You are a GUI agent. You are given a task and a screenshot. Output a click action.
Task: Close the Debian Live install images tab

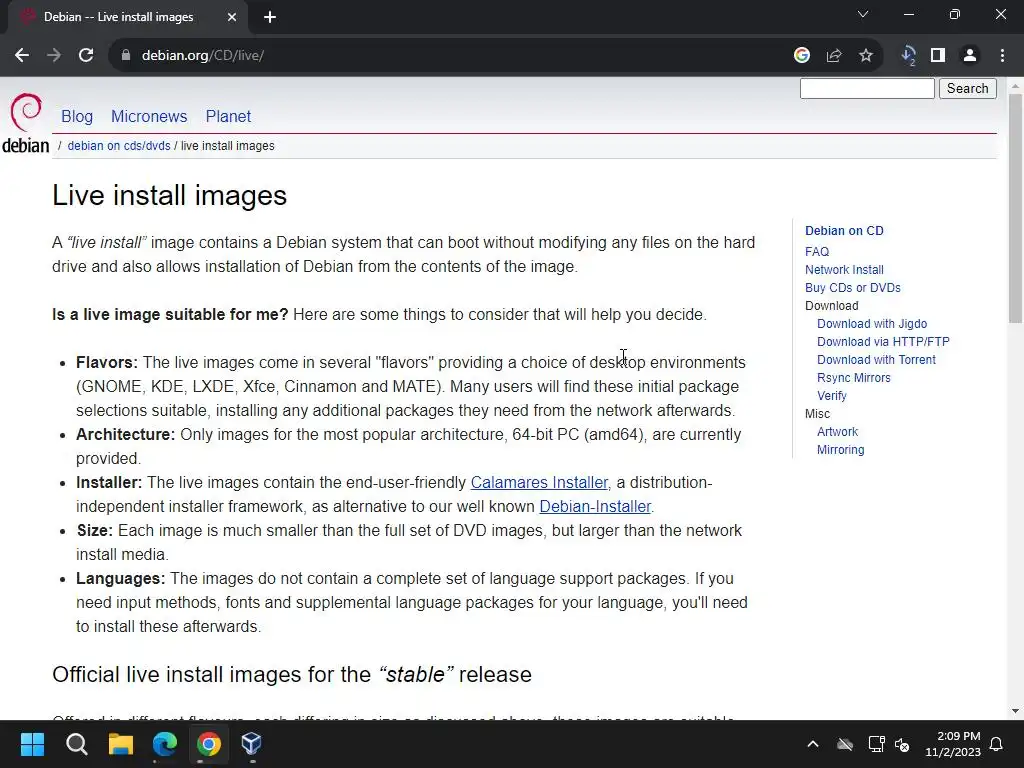point(232,18)
